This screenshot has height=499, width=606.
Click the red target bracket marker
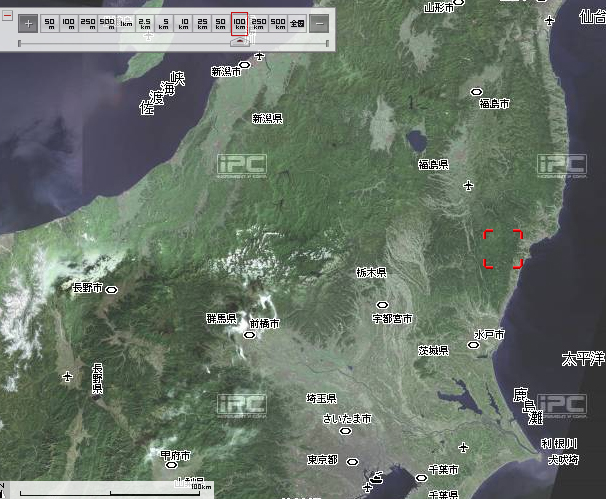pos(503,249)
